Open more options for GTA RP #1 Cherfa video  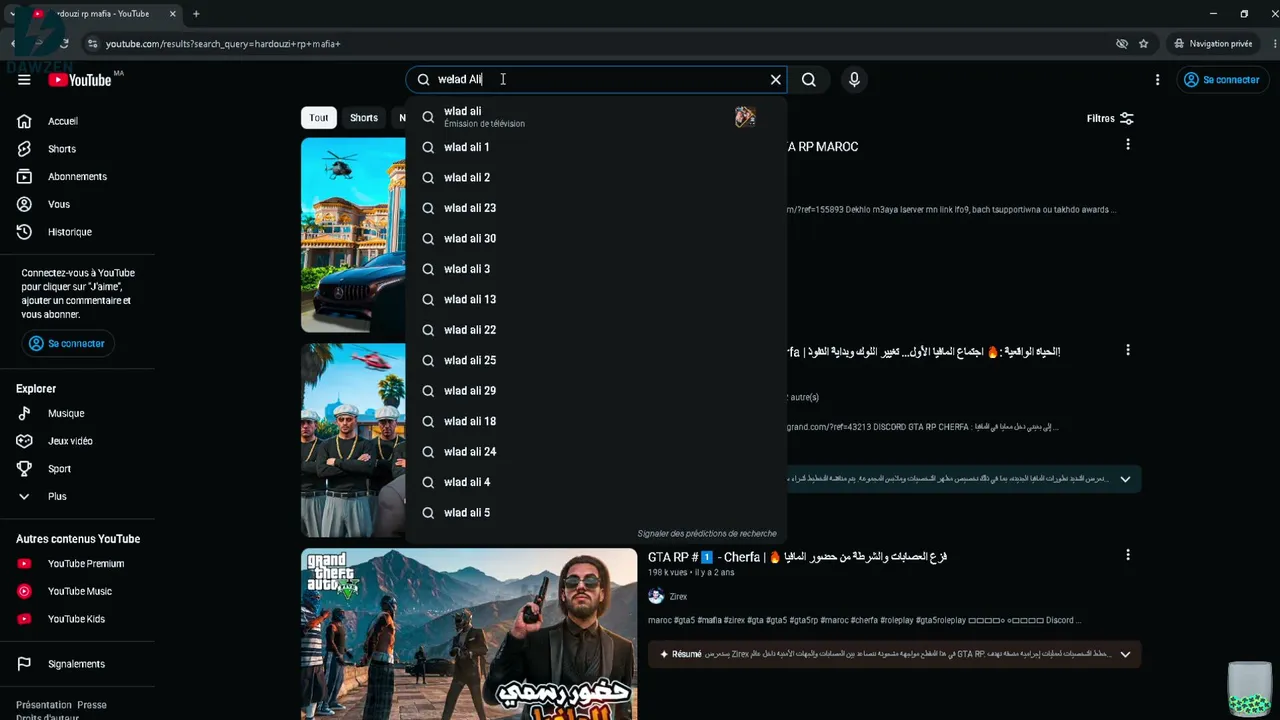click(1128, 555)
